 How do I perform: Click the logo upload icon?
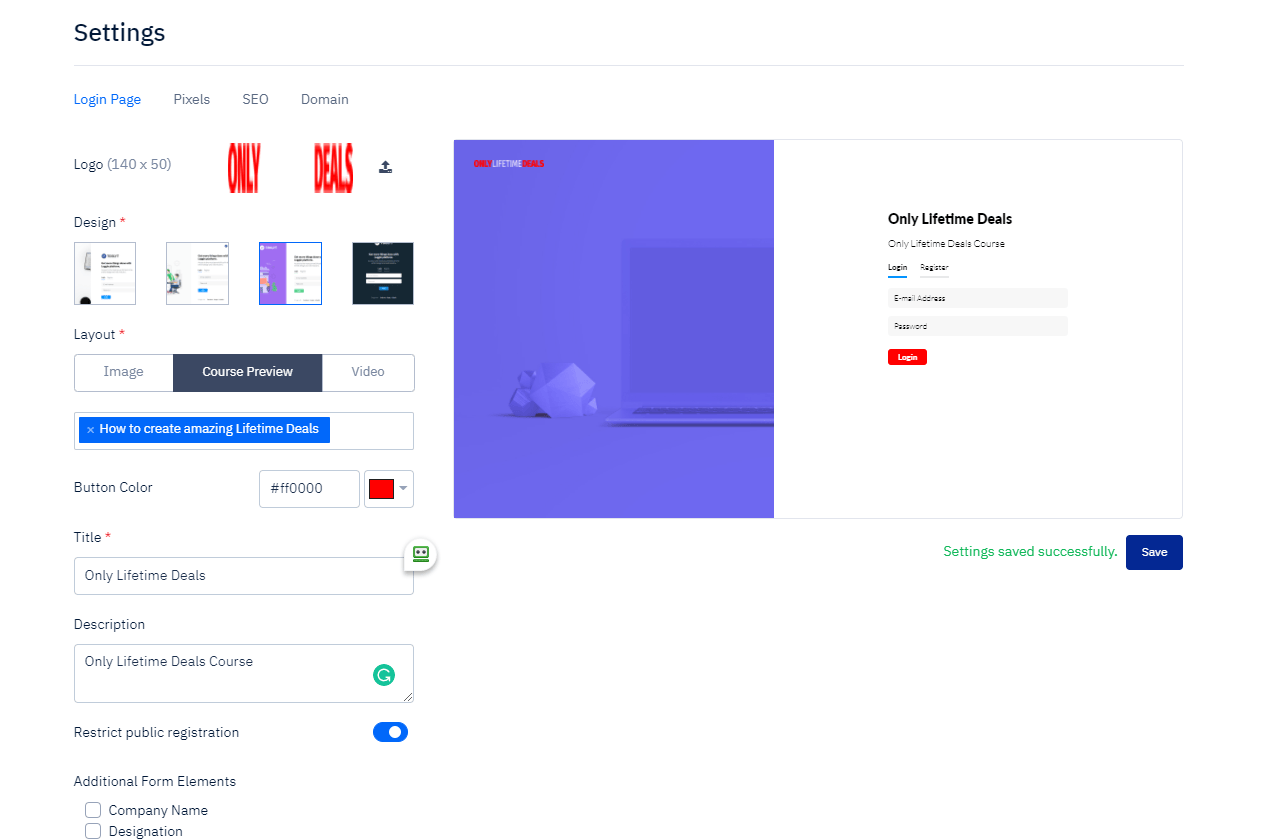[x=385, y=167]
